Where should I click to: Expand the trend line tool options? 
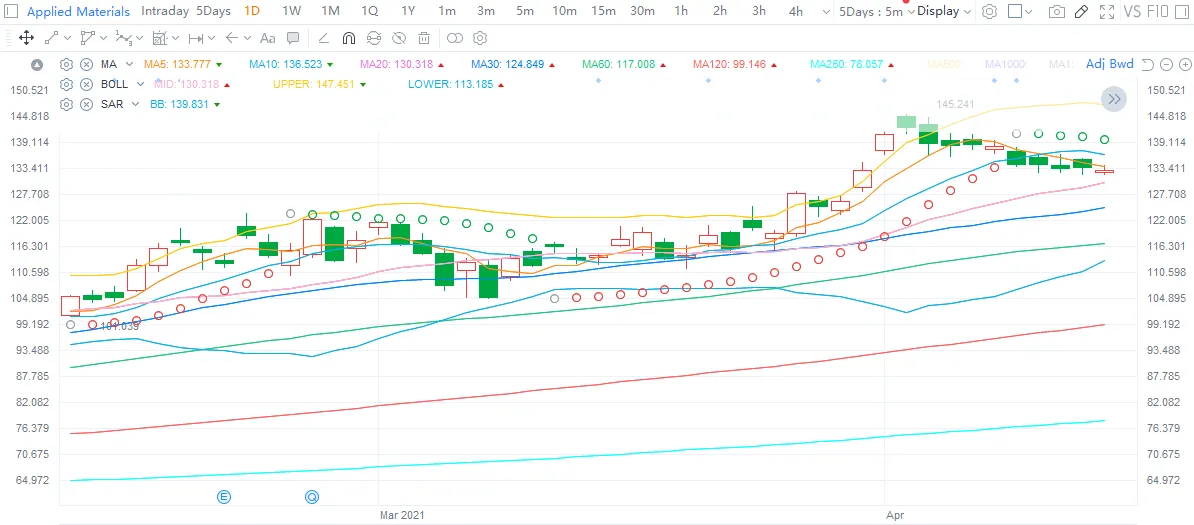point(68,38)
